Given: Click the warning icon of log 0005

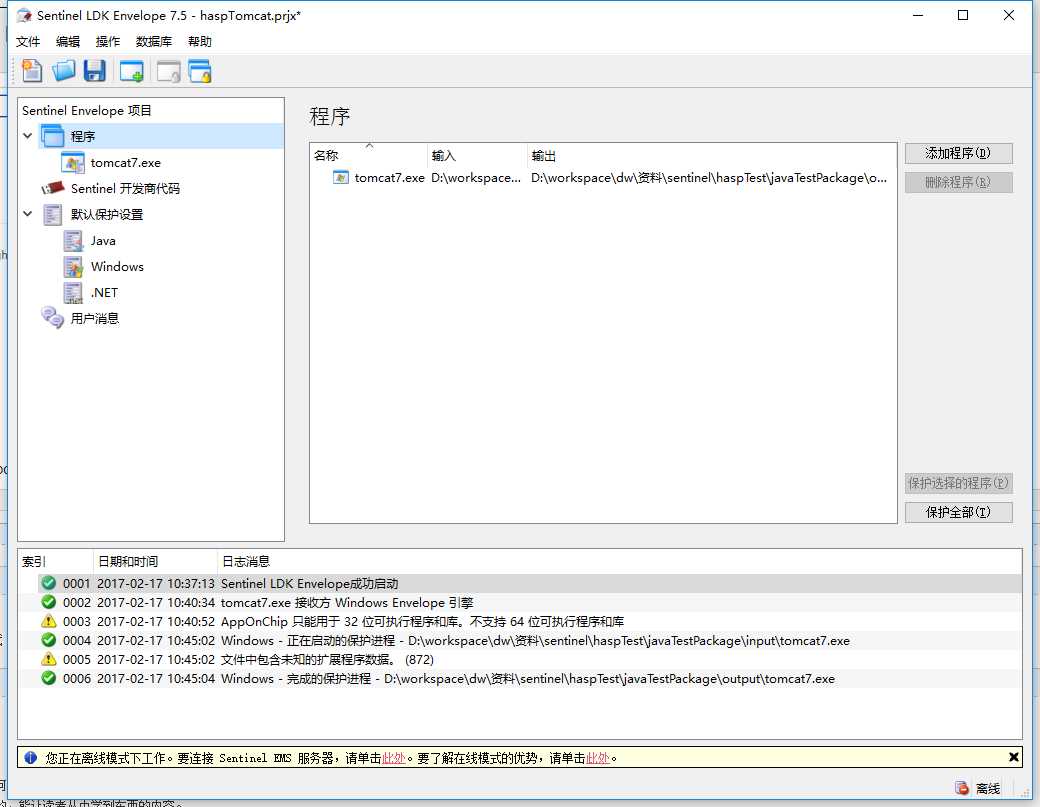Looking at the screenshot, I should [48, 659].
